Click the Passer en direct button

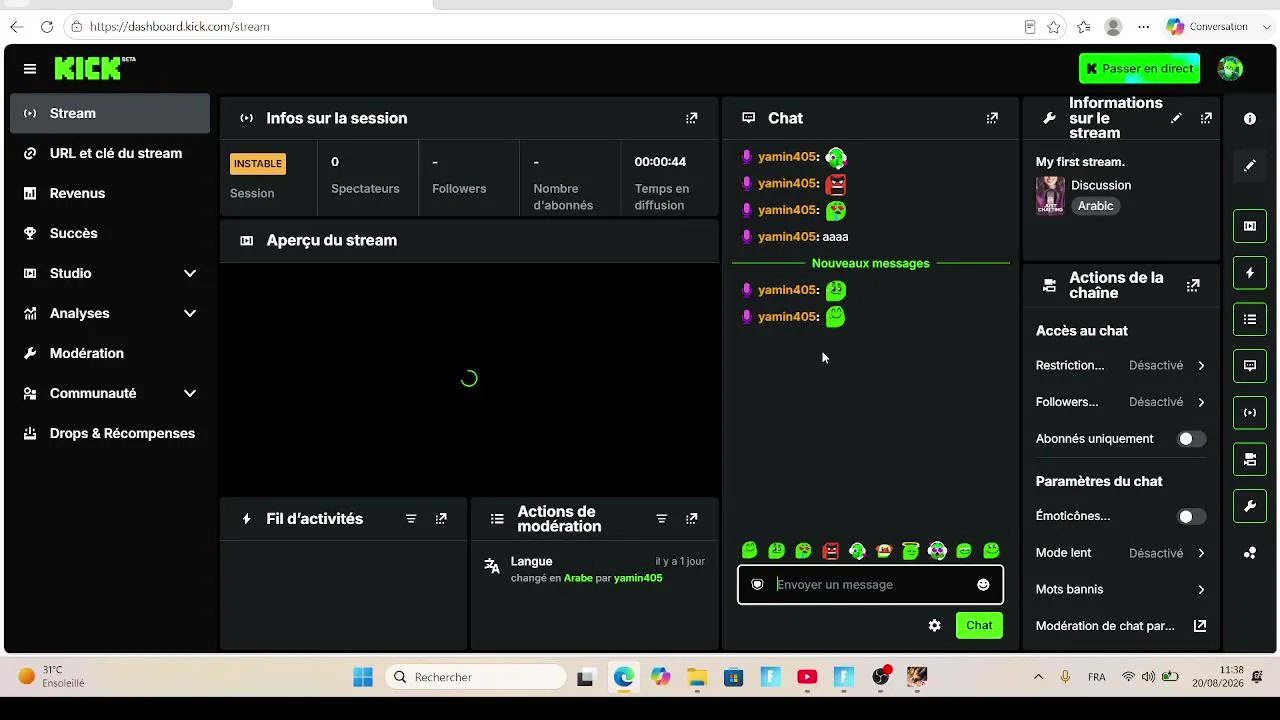click(x=1139, y=69)
